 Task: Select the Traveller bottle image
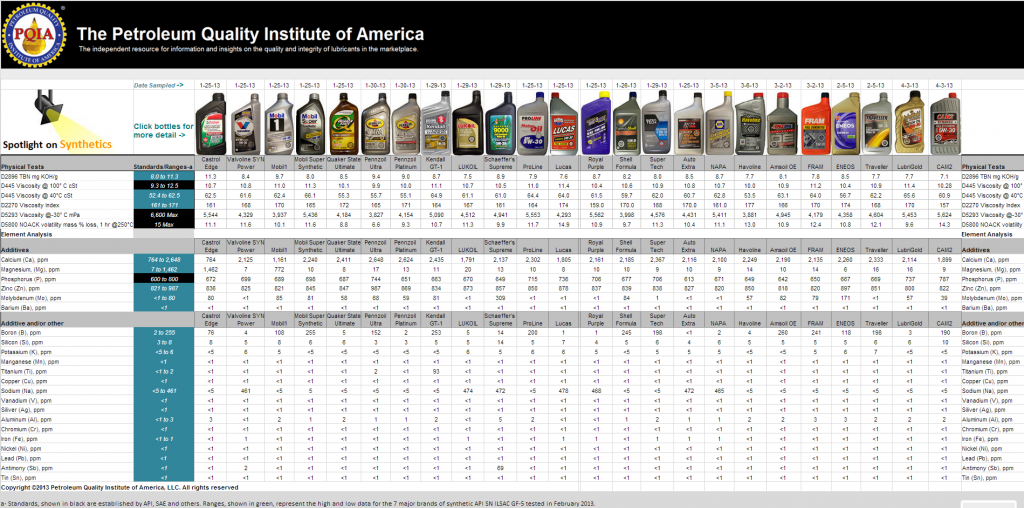pos(876,123)
